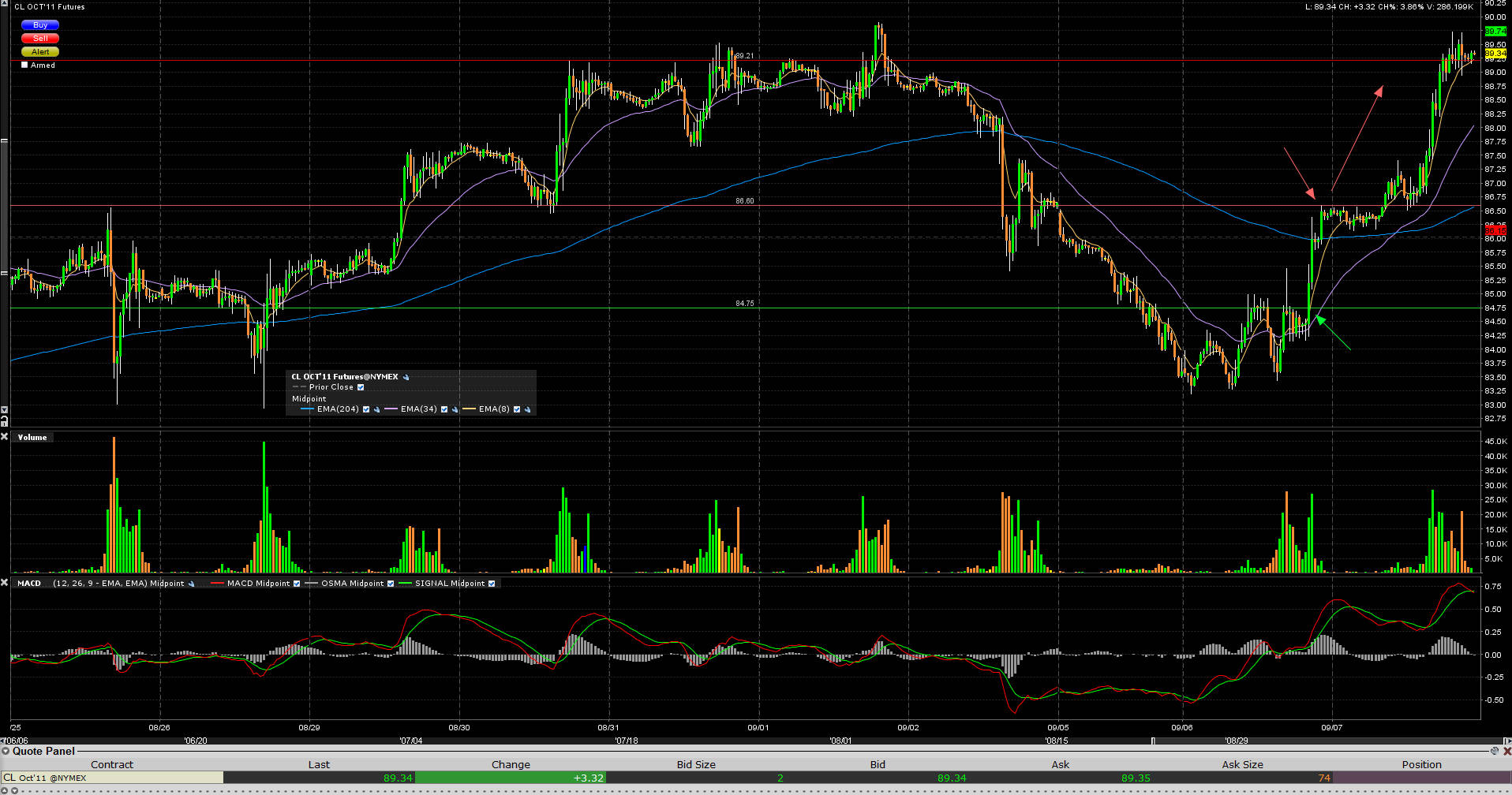The image size is (1512, 795).
Task: Enable the Armed checkbox
Action: (24, 65)
